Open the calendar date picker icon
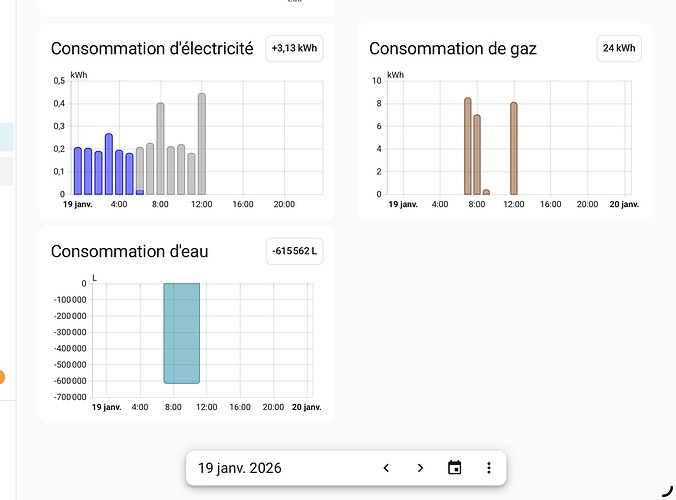The image size is (676, 500). (455, 468)
